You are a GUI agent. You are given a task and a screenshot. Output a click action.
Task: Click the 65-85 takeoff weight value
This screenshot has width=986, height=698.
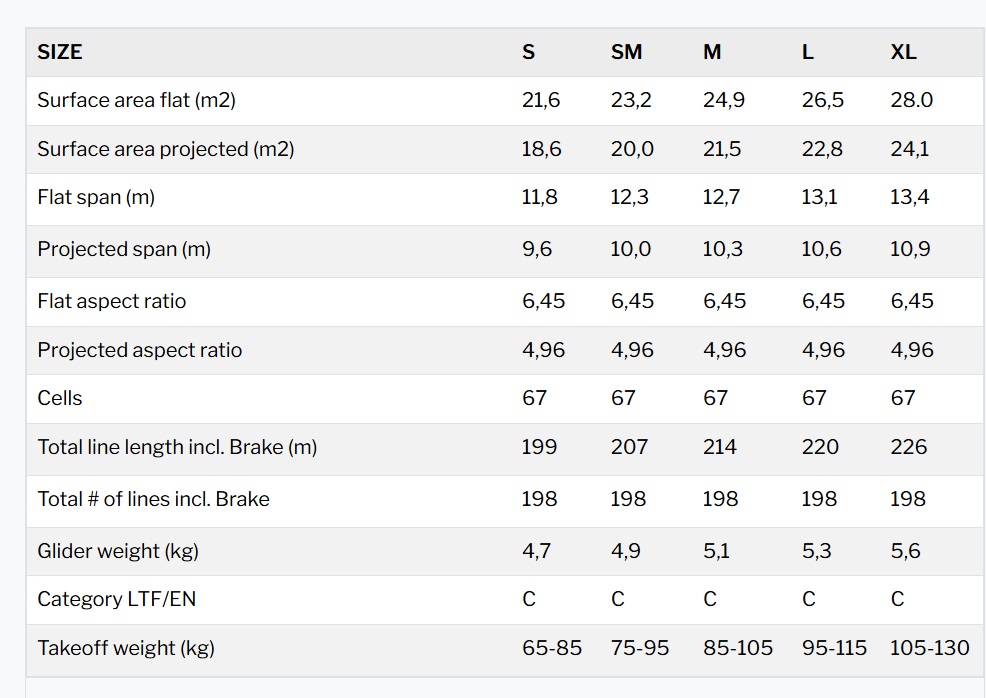[x=552, y=648]
